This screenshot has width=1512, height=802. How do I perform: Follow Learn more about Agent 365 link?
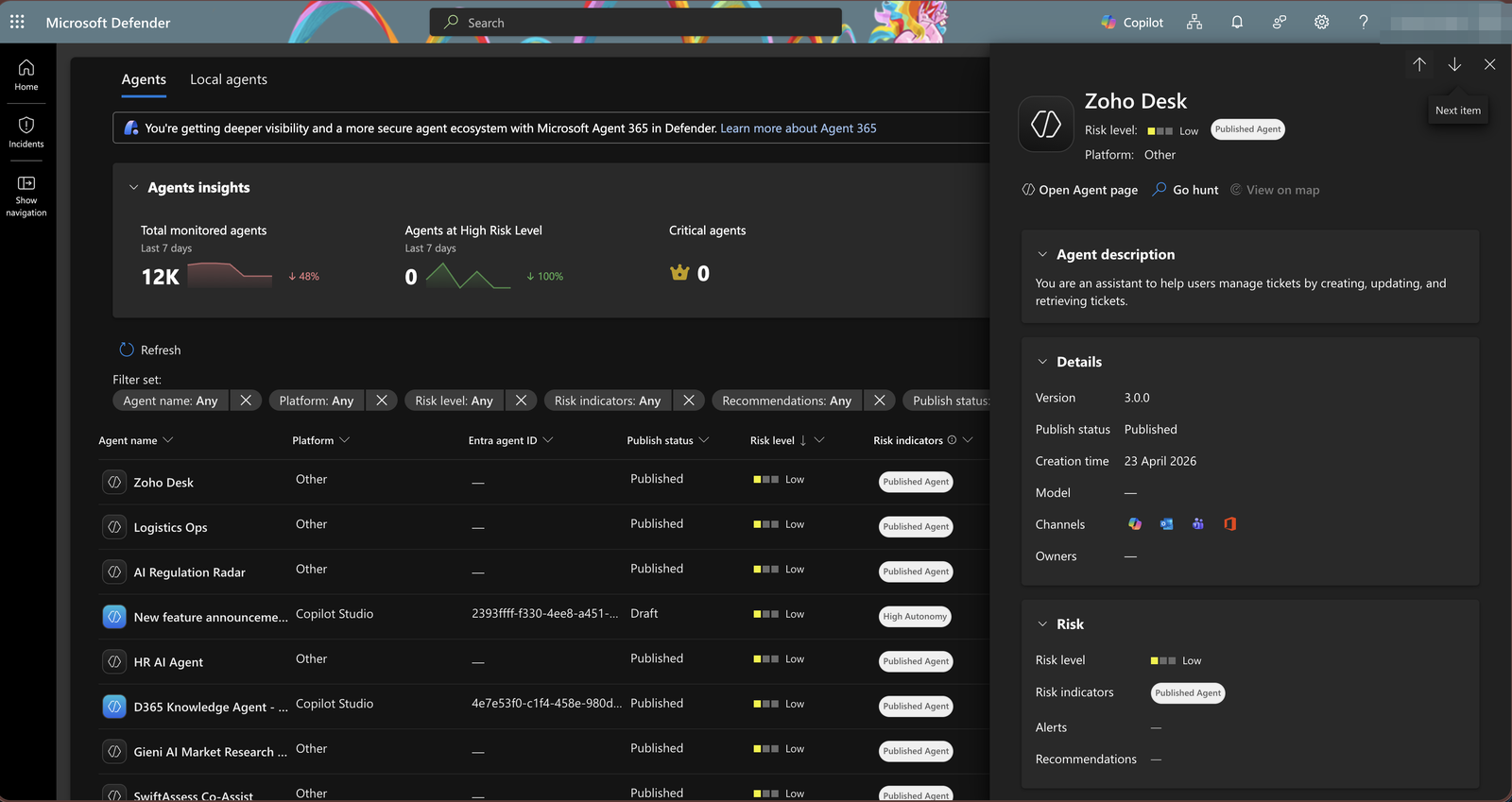coord(799,128)
